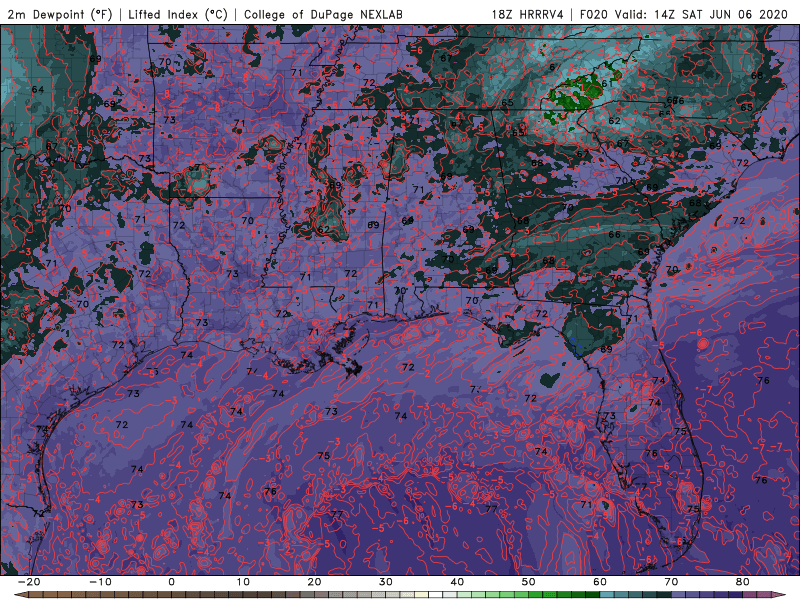800x600 pixels.
Task: Click the '10' color scale label
Action: pyautogui.click(x=243, y=582)
